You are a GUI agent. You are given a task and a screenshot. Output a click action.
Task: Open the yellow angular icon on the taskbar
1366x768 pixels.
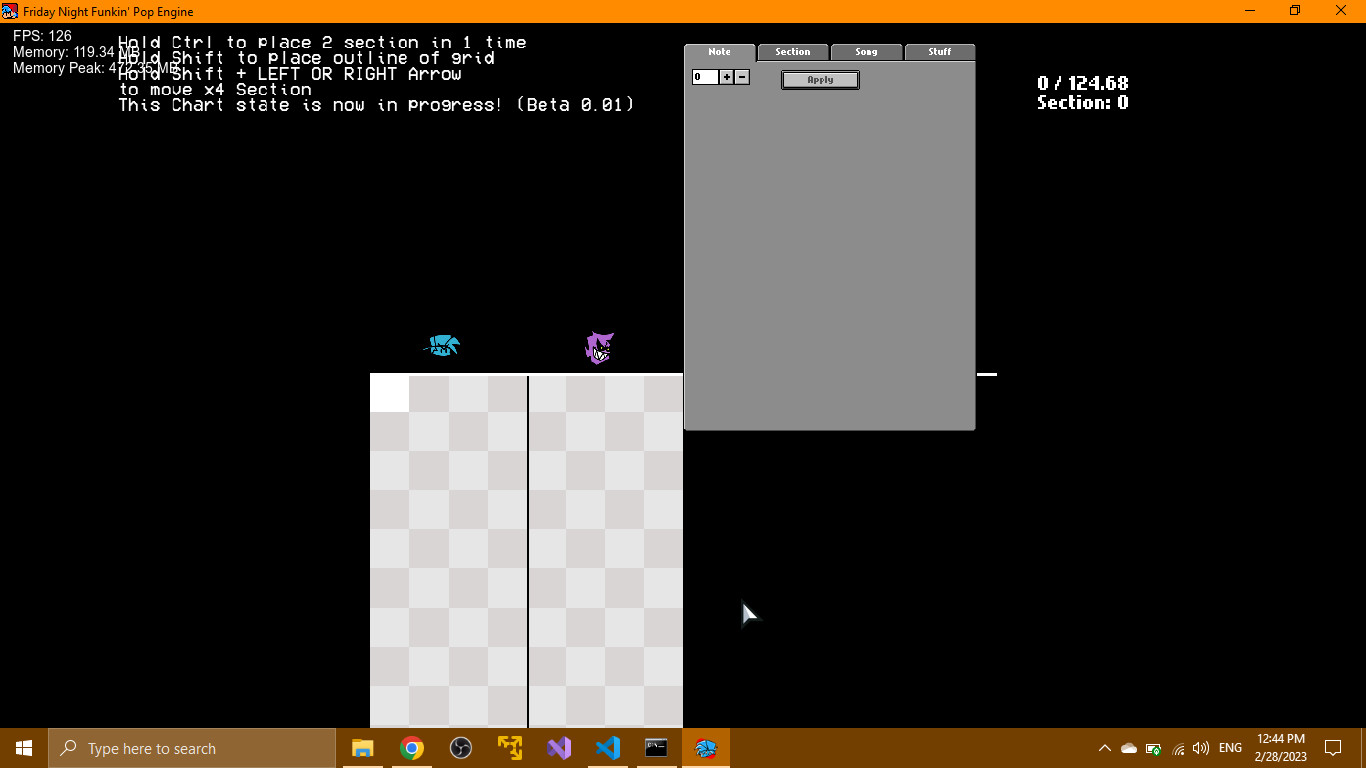point(509,748)
